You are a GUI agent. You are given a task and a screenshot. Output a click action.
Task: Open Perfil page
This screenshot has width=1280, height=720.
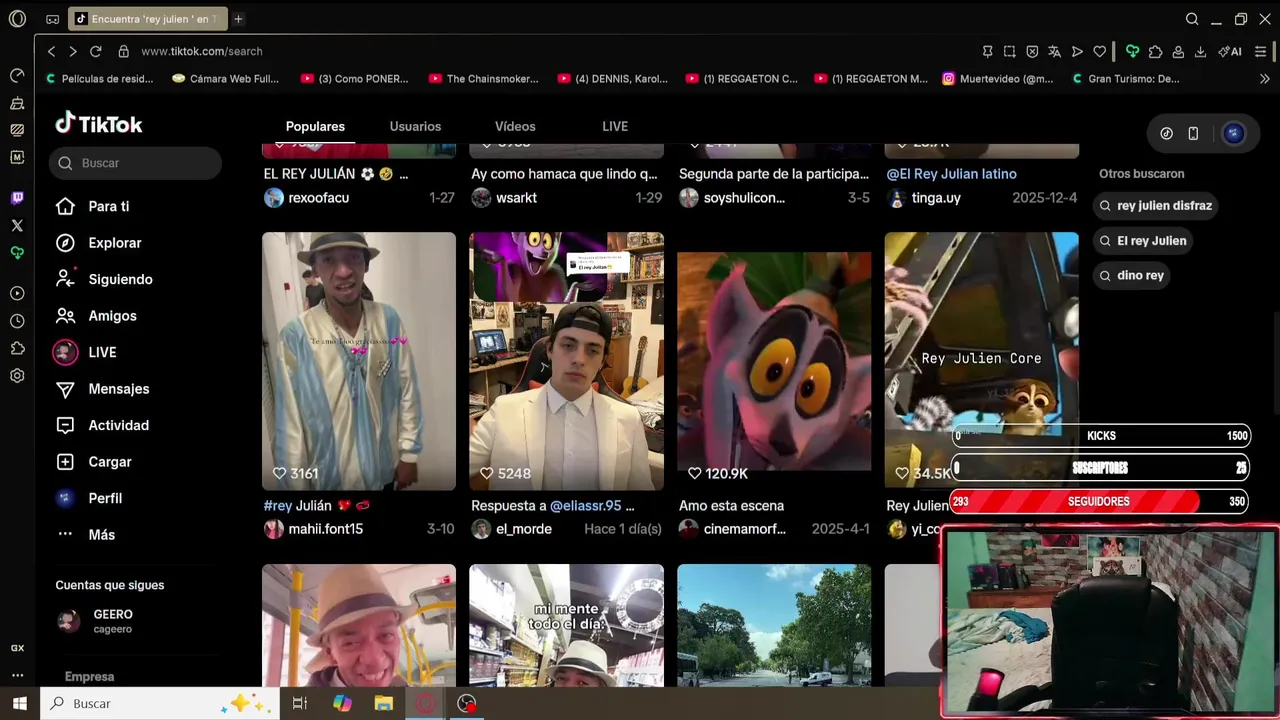[89, 498]
